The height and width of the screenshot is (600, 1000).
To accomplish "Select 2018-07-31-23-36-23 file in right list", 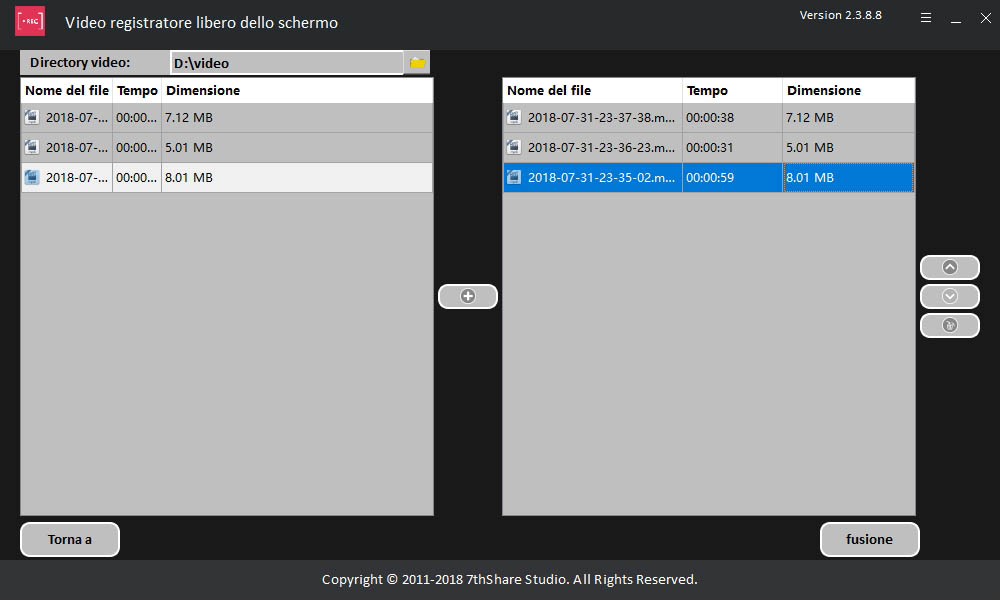I will coord(601,147).
